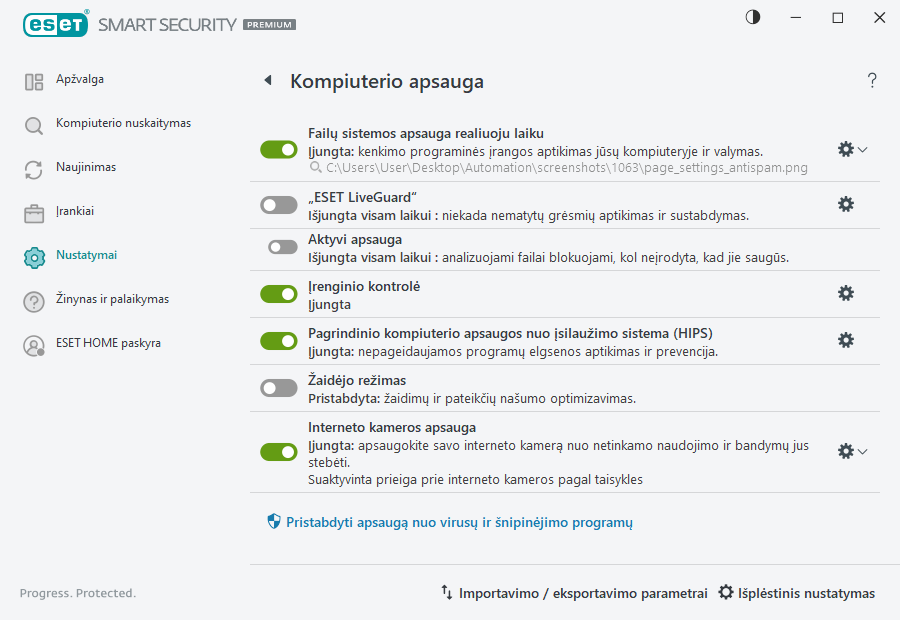The height and width of the screenshot is (620, 900).
Task: Enable Žaidėjo režimas
Action: (278, 387)
